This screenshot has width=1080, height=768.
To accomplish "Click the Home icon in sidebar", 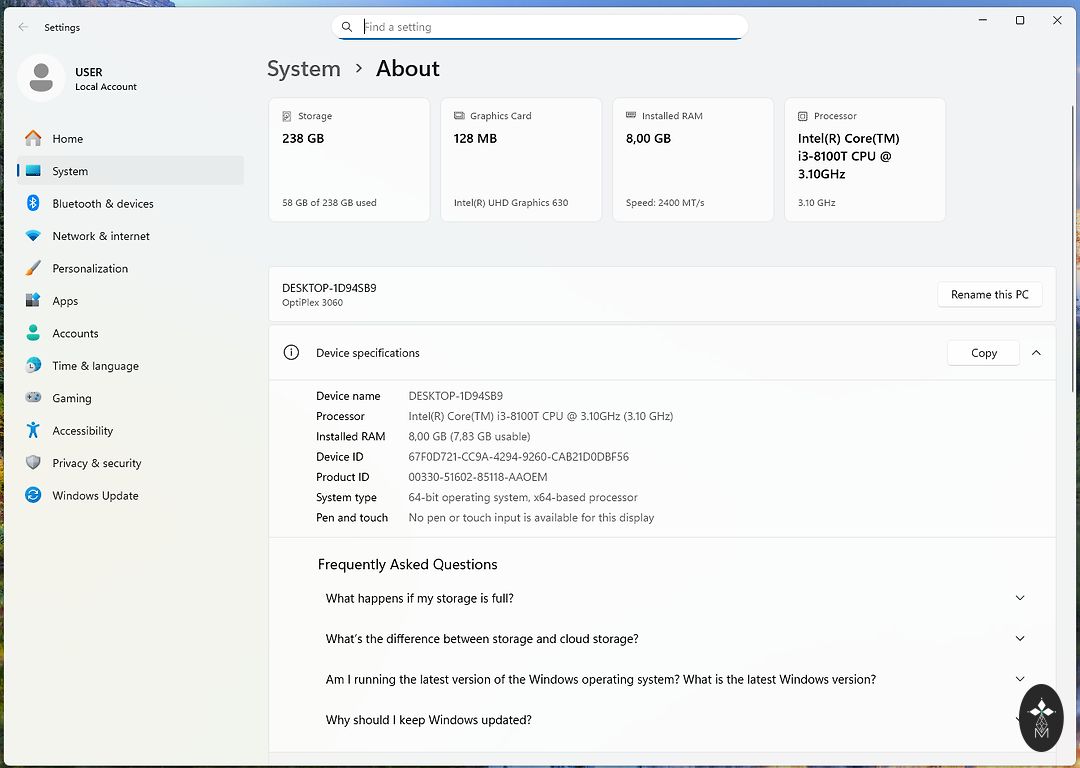I will click(33, 139).
